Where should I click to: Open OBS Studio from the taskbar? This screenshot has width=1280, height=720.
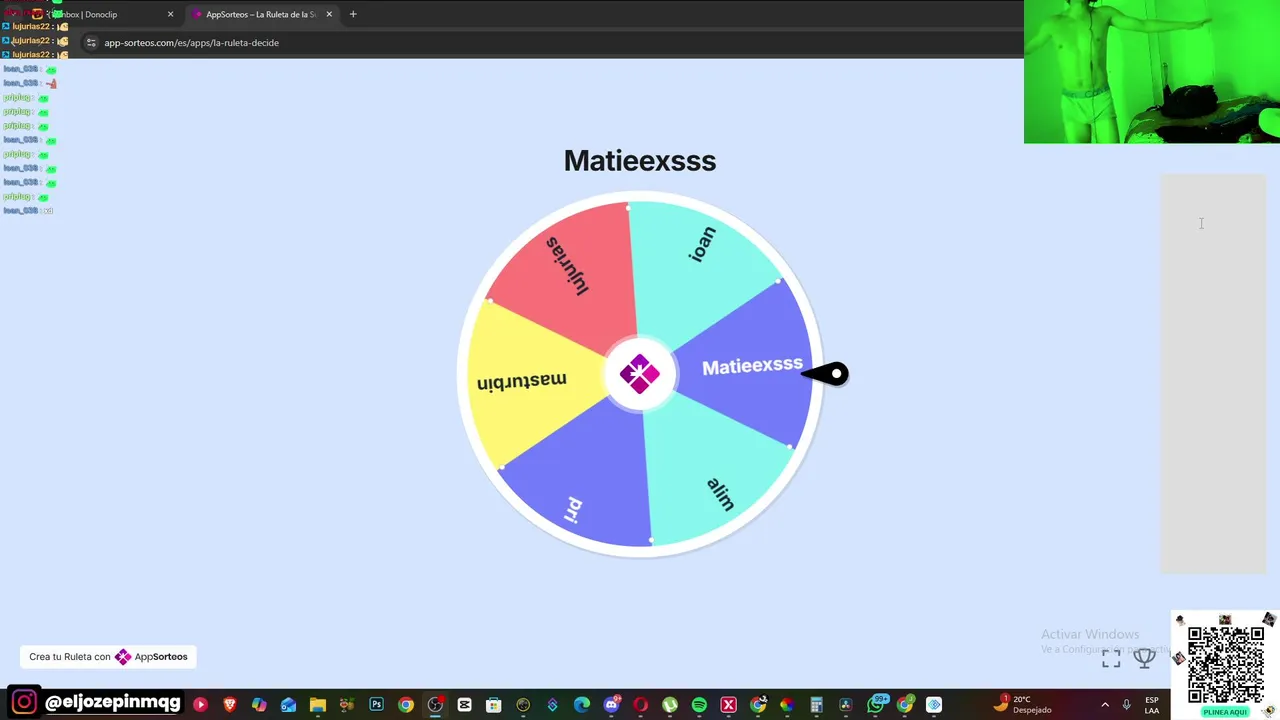click(x=435, y=705)
